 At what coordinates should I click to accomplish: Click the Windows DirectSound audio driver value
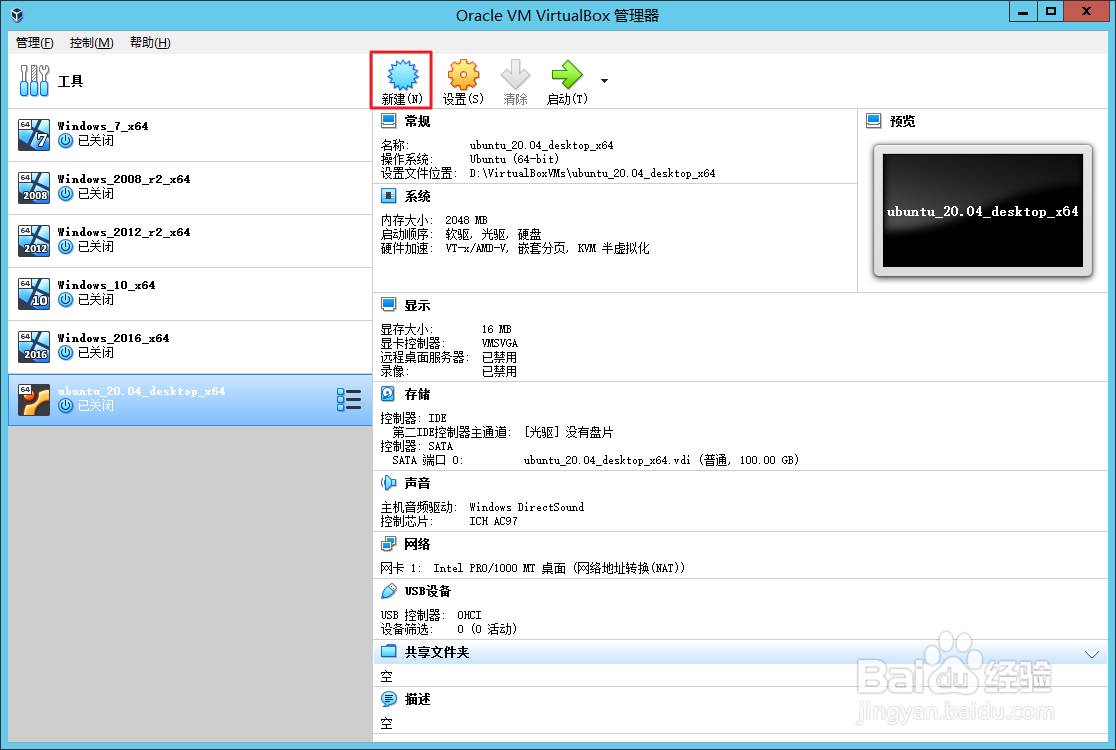point(527,507)
